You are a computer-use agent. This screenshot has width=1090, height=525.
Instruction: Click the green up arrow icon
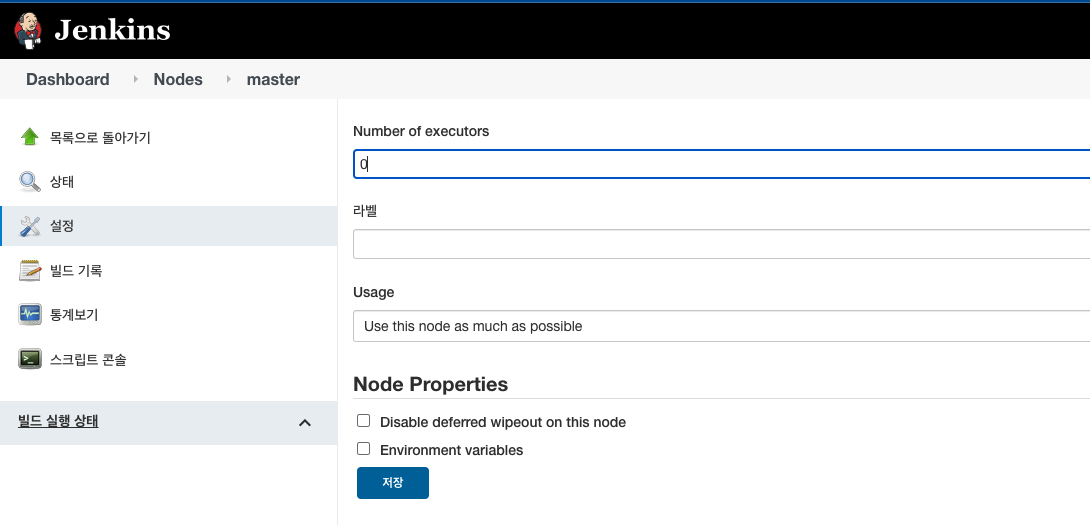(x=29, y=137)
